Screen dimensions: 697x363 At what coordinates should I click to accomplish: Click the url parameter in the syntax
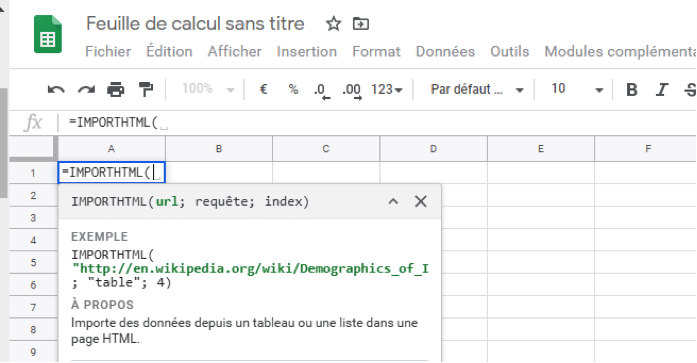click(x=167, y=202)
